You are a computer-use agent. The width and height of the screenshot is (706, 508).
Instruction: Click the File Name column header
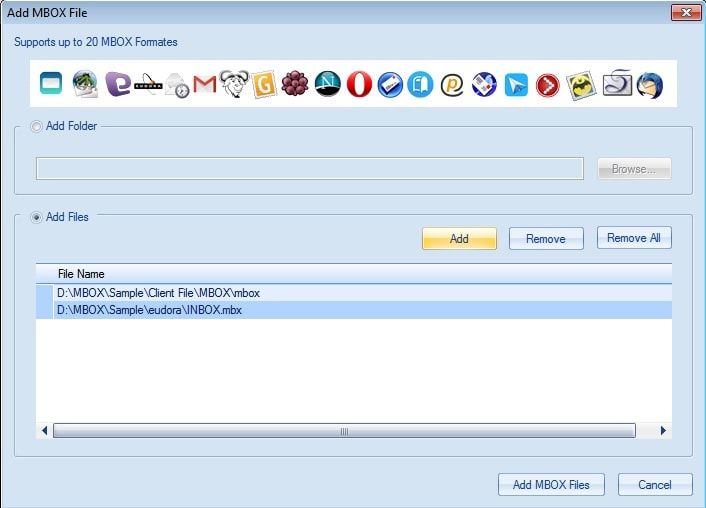tap(354, 274)
